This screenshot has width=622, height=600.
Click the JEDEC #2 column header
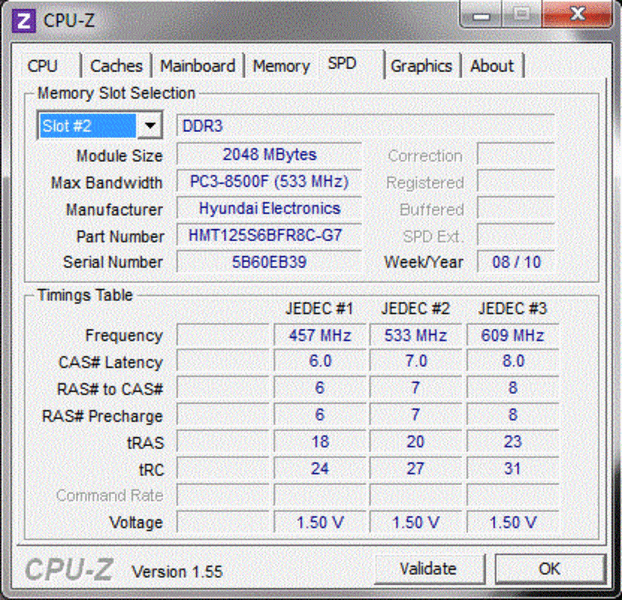(x=416, y=309)
